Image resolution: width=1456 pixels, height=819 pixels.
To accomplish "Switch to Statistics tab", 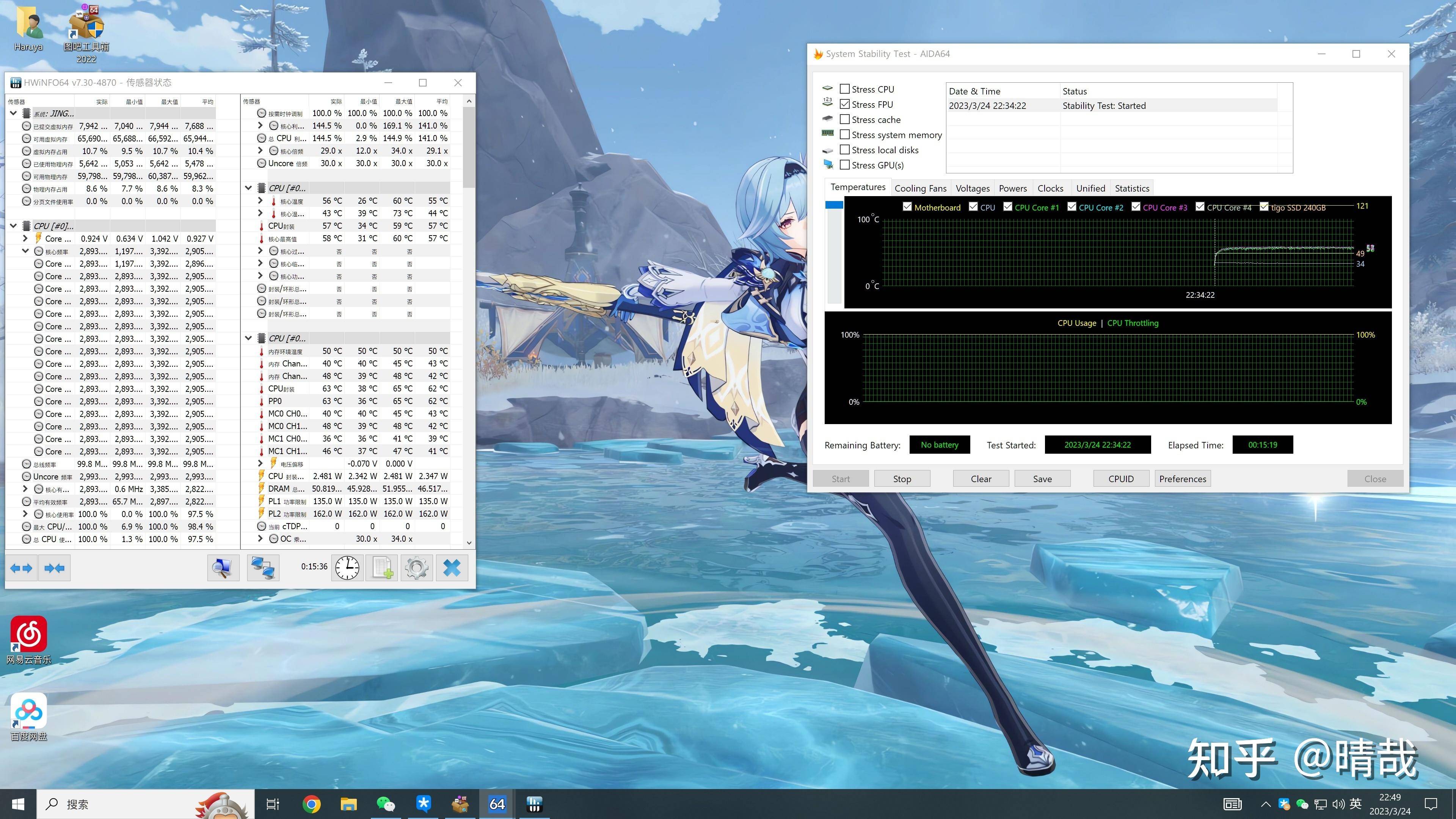I will pos(1131,189).
